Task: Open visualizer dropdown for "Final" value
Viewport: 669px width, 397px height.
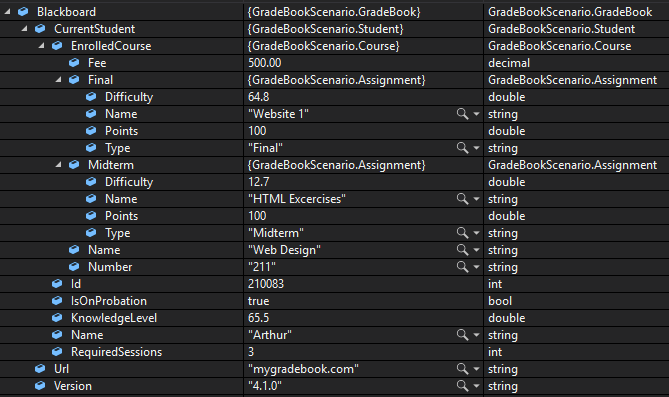Action: (x=476, y=148)
